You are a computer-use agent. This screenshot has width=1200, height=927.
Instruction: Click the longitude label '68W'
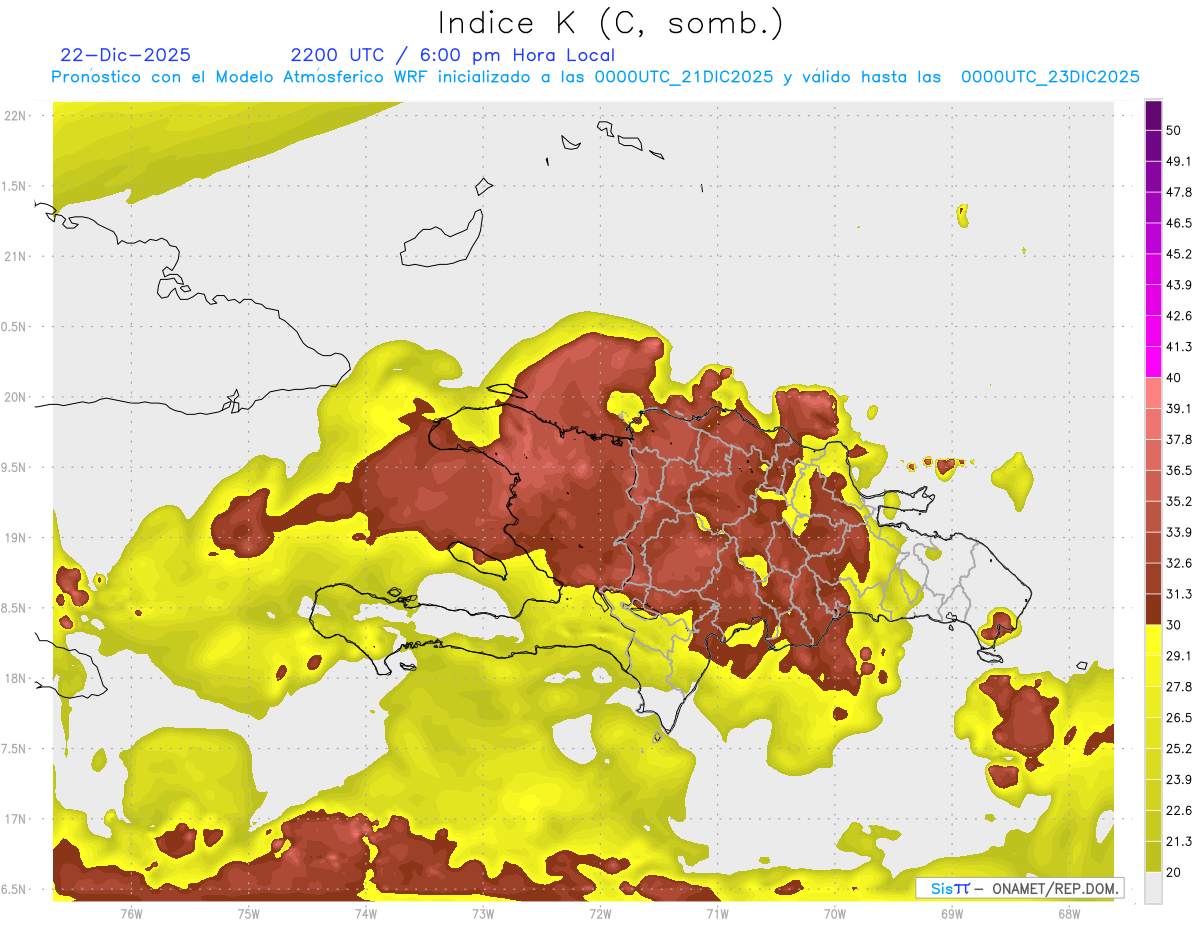tap(1069, 913)
